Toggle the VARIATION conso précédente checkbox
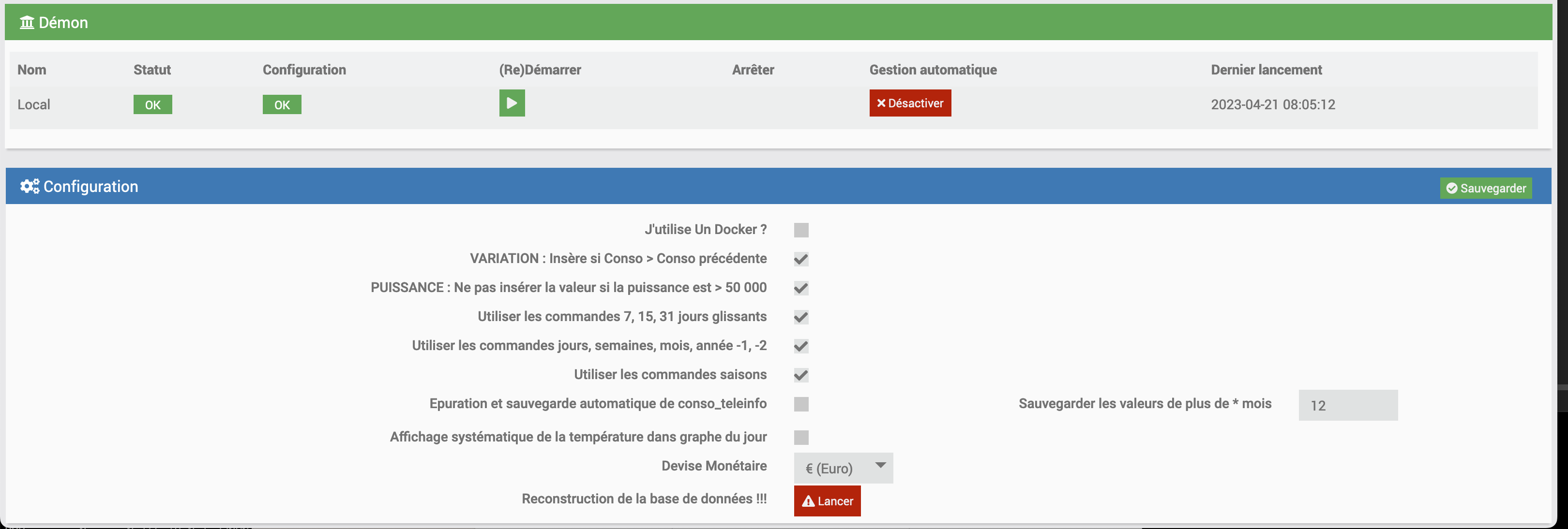1568x529 pixels. click(801, 259)
